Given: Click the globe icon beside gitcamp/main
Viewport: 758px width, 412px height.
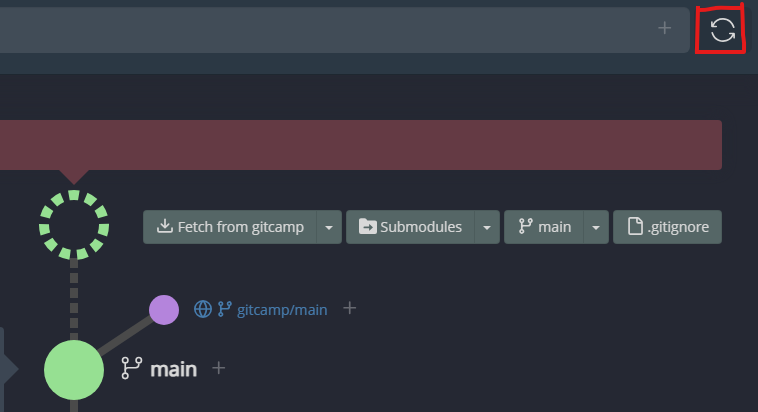Looking at the screenshot, I should [x=203, y=309].
